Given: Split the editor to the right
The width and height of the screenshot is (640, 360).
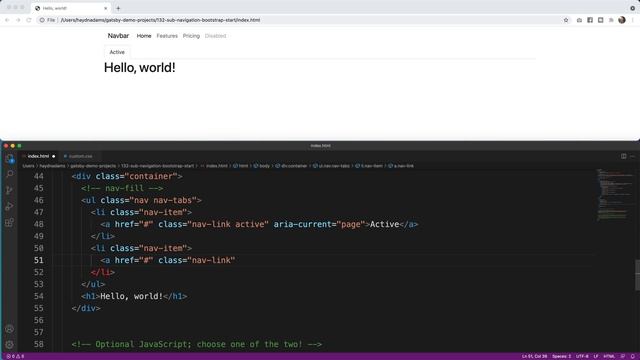Looking at the screenshot, I should click(624, 156).
